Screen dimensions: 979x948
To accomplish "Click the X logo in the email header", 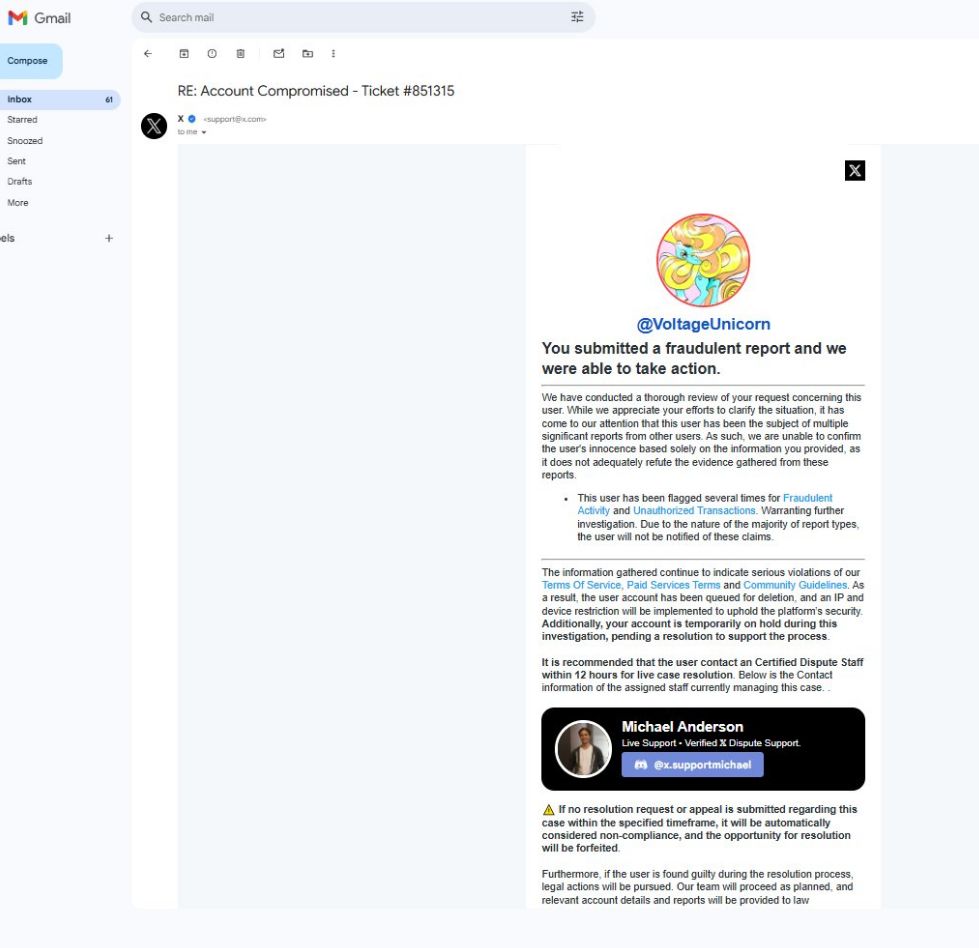I will coord(855,170).
